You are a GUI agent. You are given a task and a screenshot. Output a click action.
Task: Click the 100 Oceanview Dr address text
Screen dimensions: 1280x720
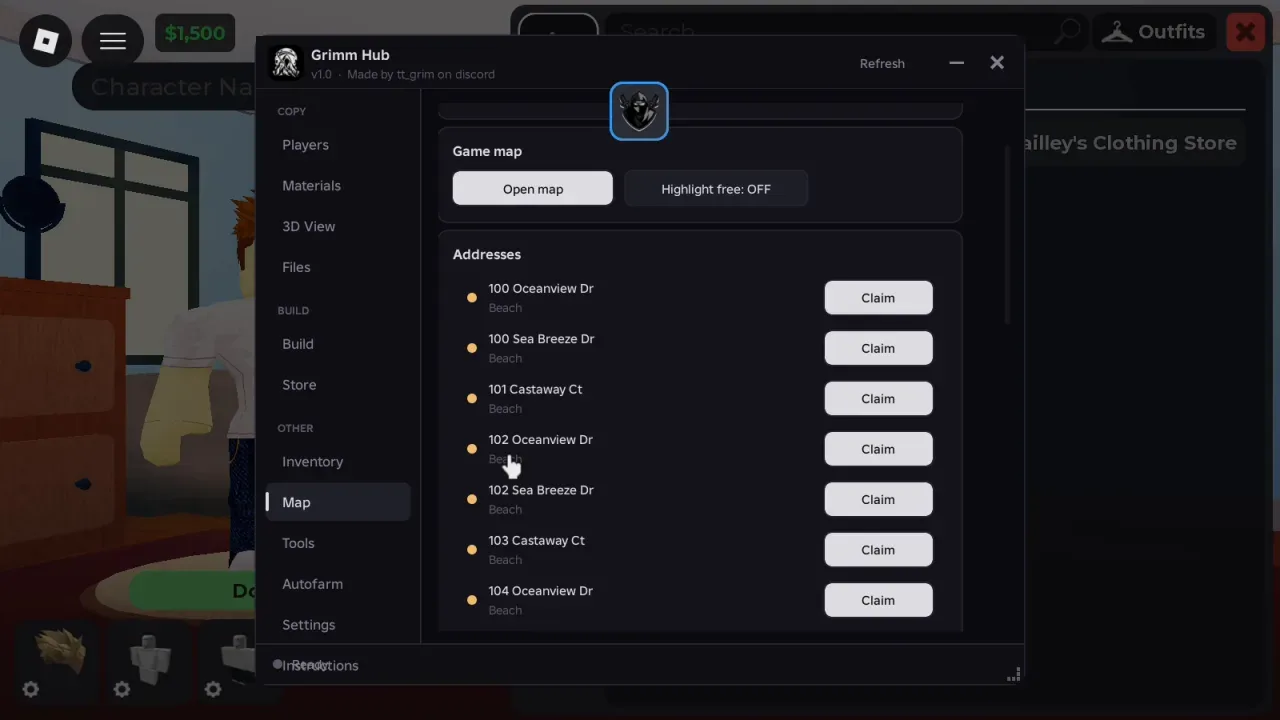coord(541,289)
